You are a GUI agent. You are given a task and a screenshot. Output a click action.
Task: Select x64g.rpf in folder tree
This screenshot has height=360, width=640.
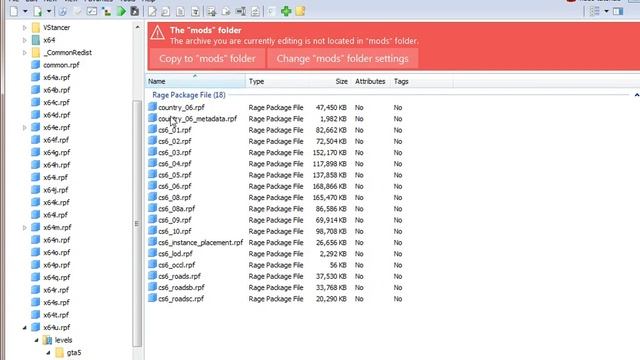point(56,152)
